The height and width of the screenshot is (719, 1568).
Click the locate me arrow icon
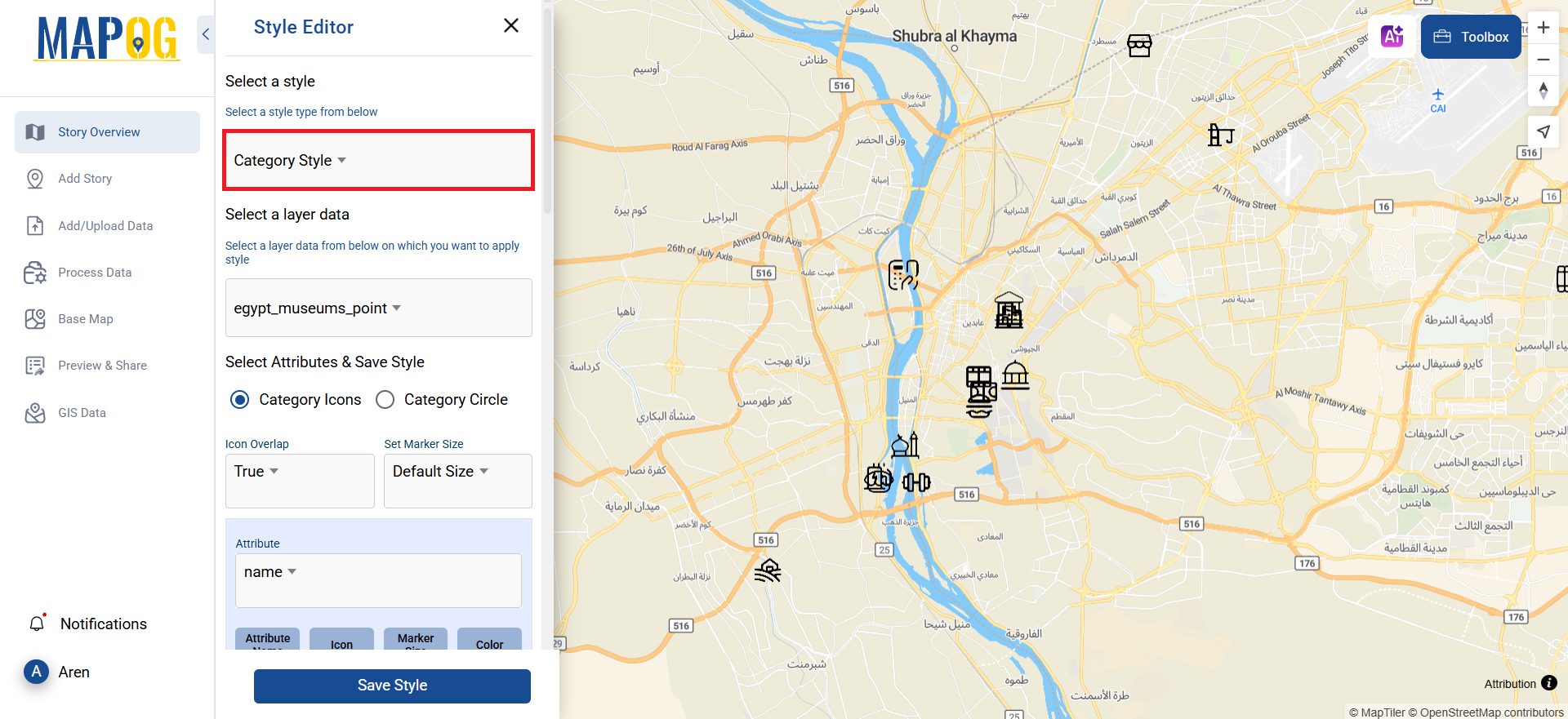pos(1543,131)
